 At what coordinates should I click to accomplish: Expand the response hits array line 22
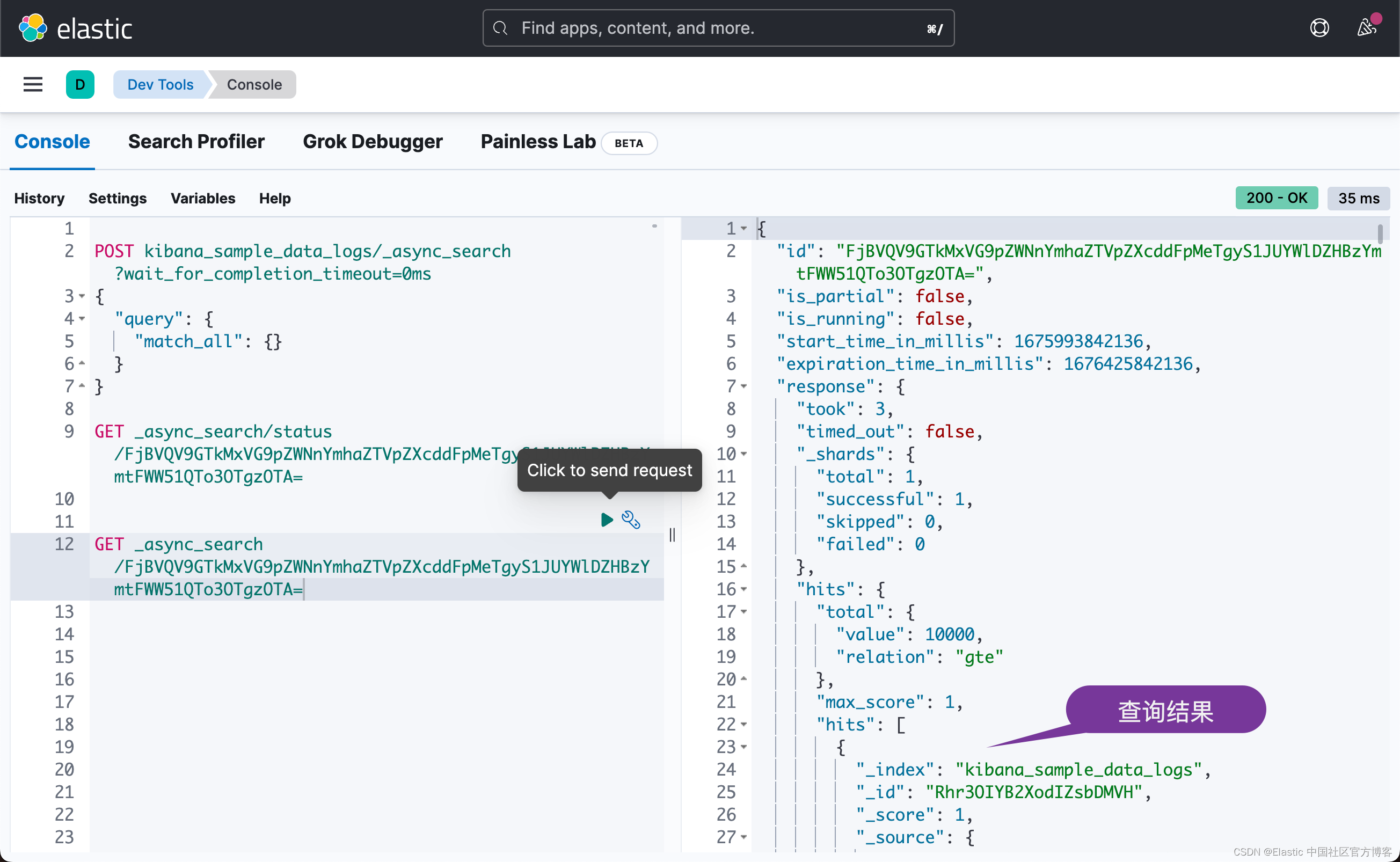748,724
